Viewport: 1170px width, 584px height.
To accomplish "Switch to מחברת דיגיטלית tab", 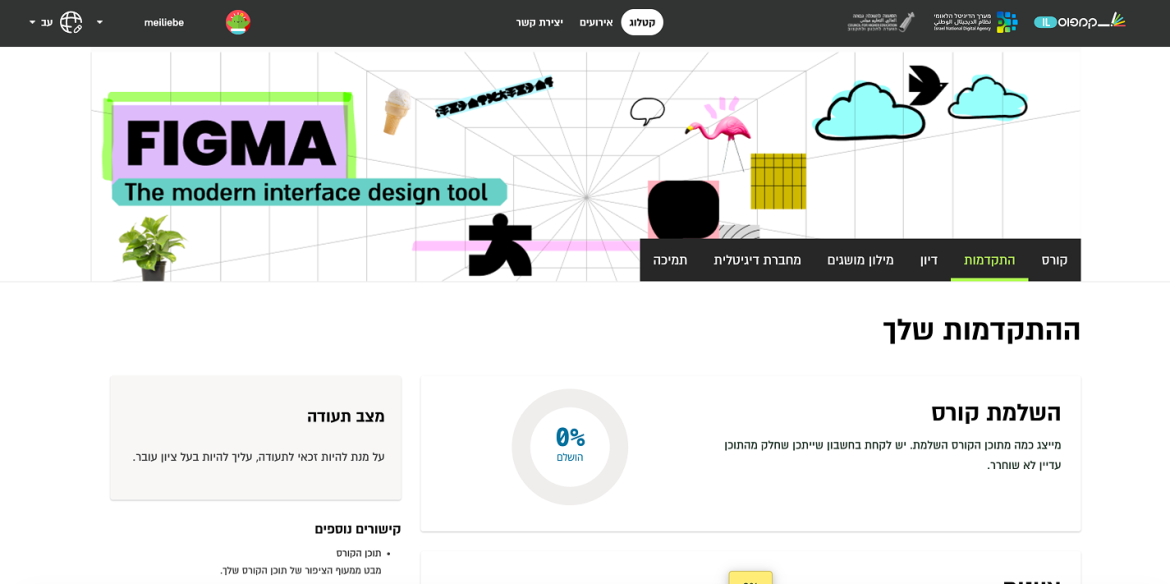I will pos(757,260).
